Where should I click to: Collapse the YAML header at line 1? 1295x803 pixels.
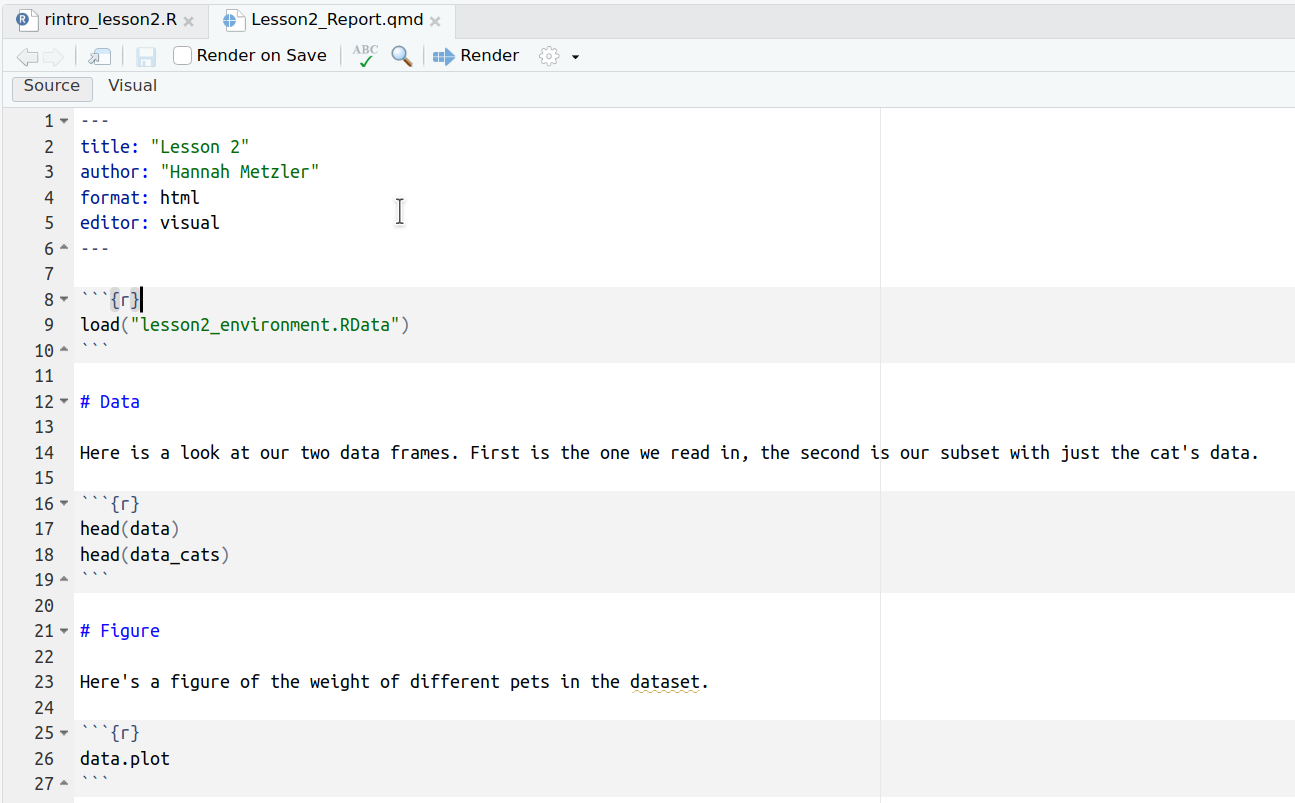coord(64,122)
